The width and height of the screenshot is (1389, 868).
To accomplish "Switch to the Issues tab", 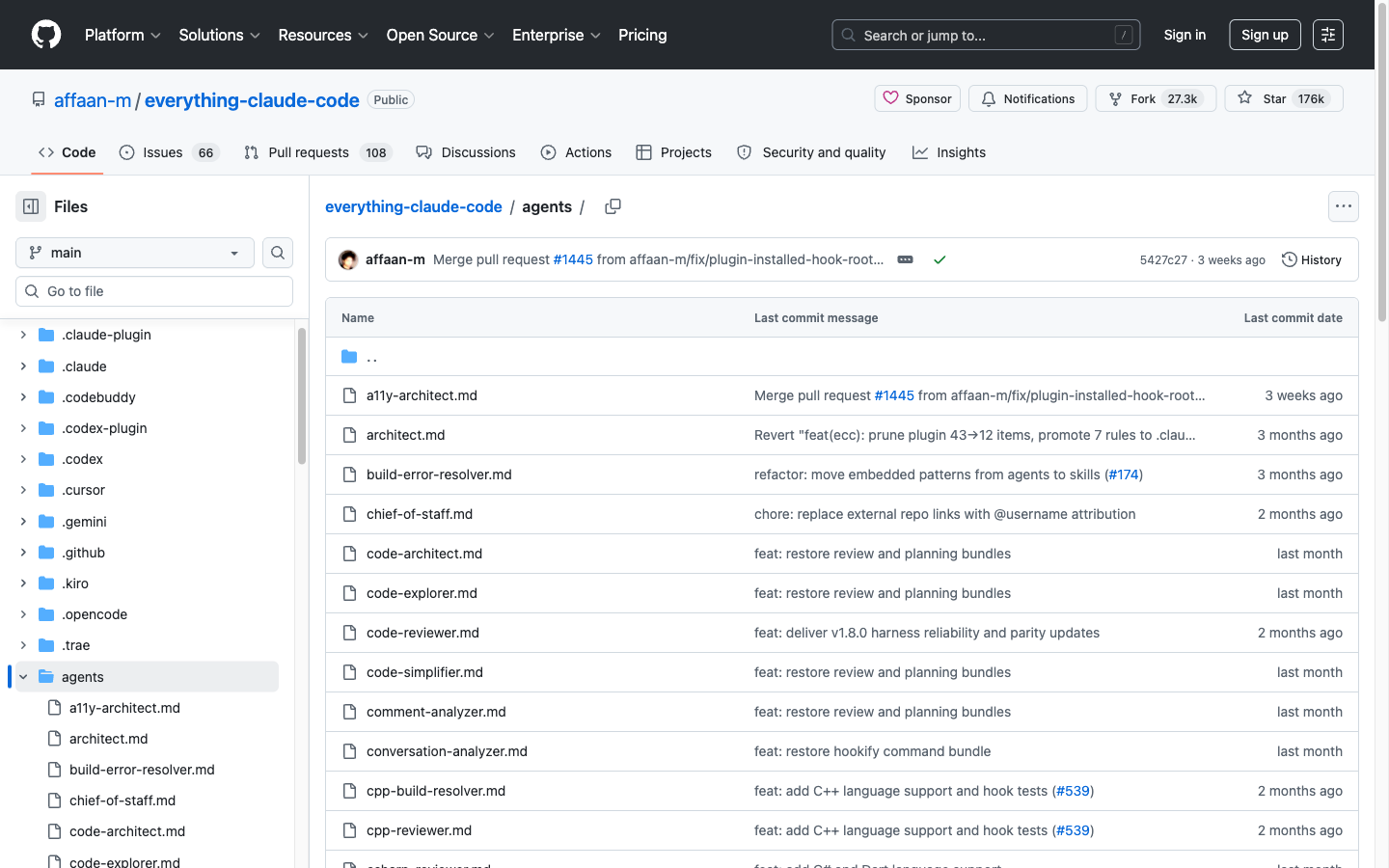I will point(170,152).
